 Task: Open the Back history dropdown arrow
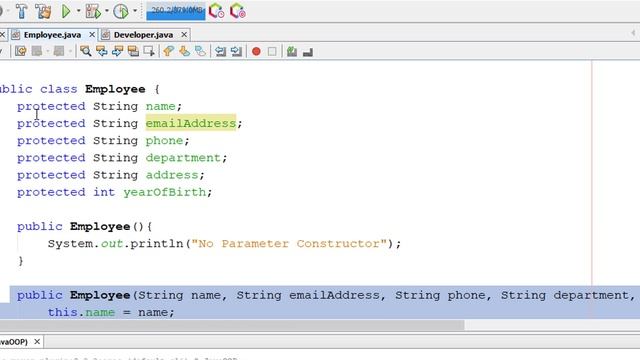48,51
